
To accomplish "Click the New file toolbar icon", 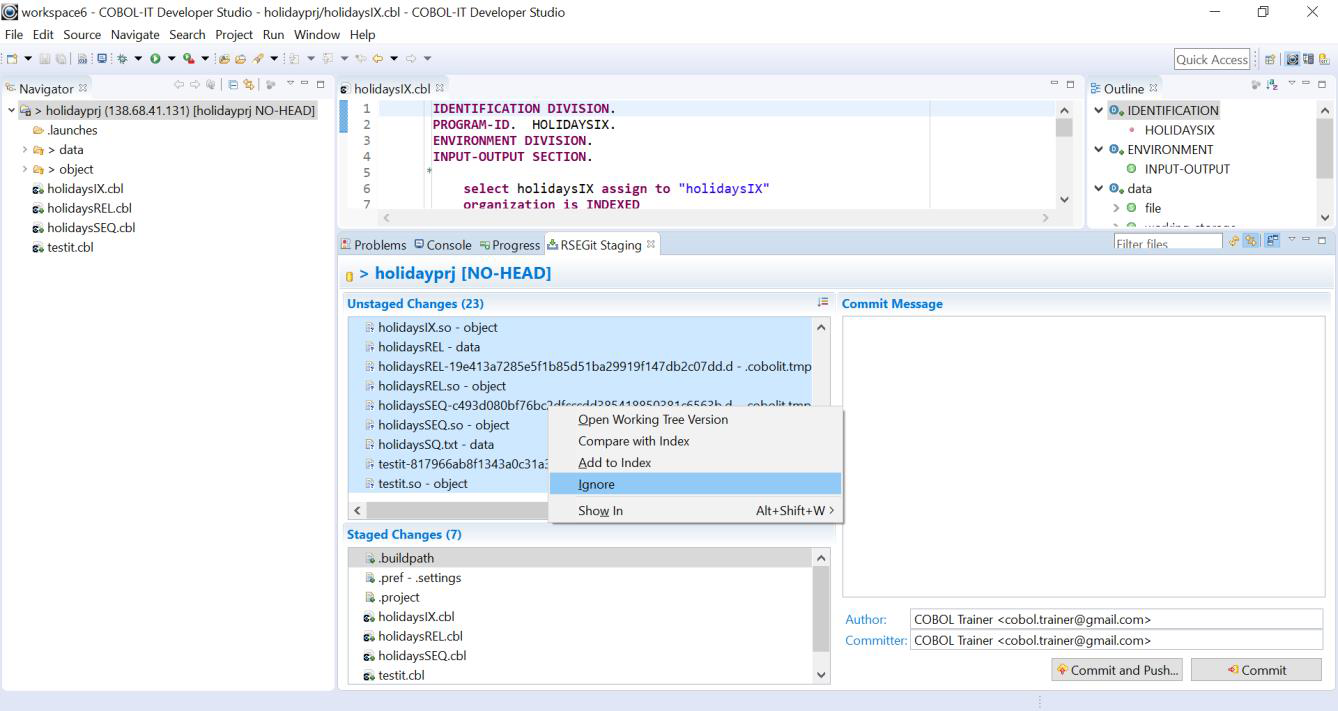I will click(12, 59).
